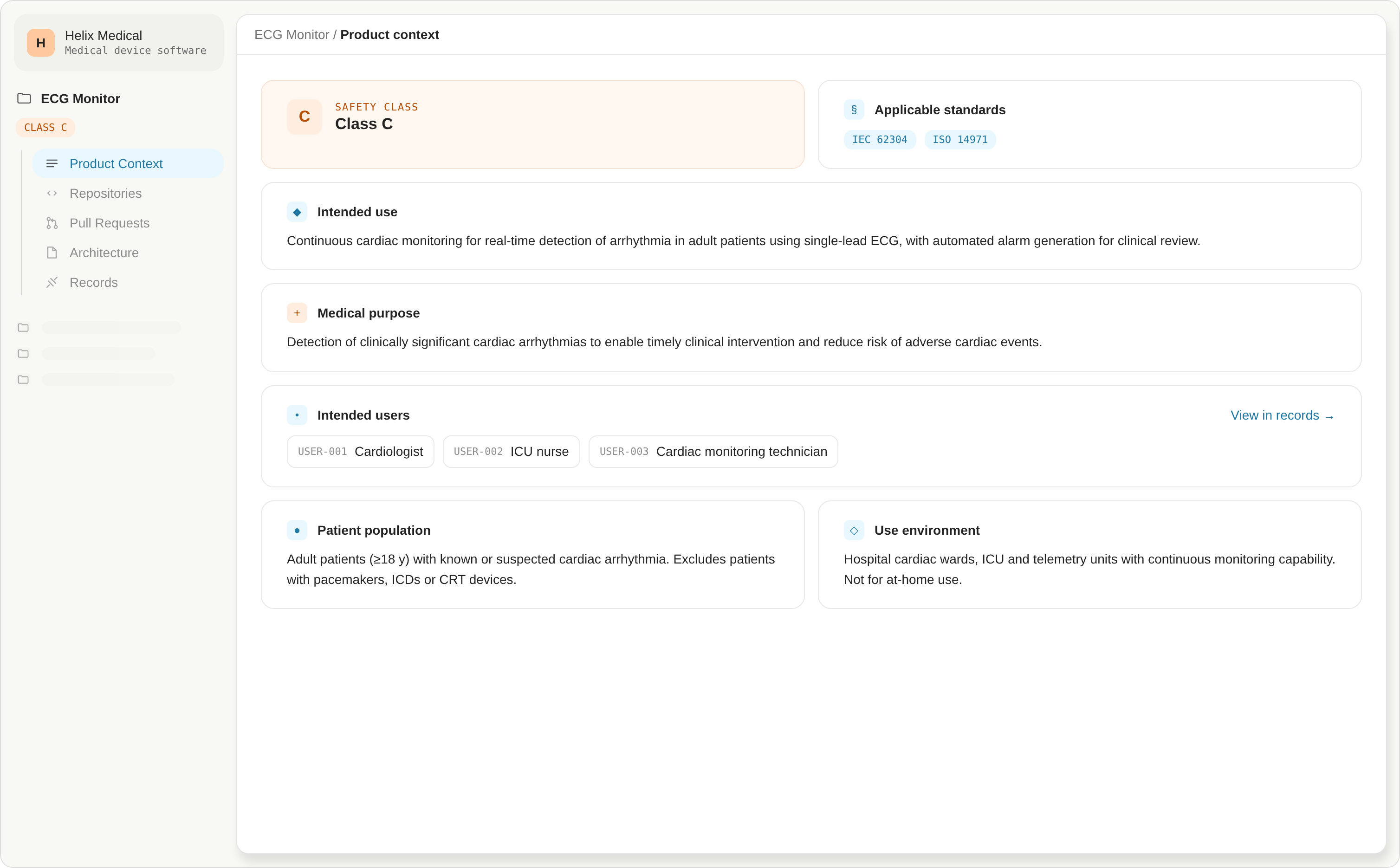Click the Patient population heading
Screen dimensions: 1400x868
pyautogui.click(x=374, y=531)
